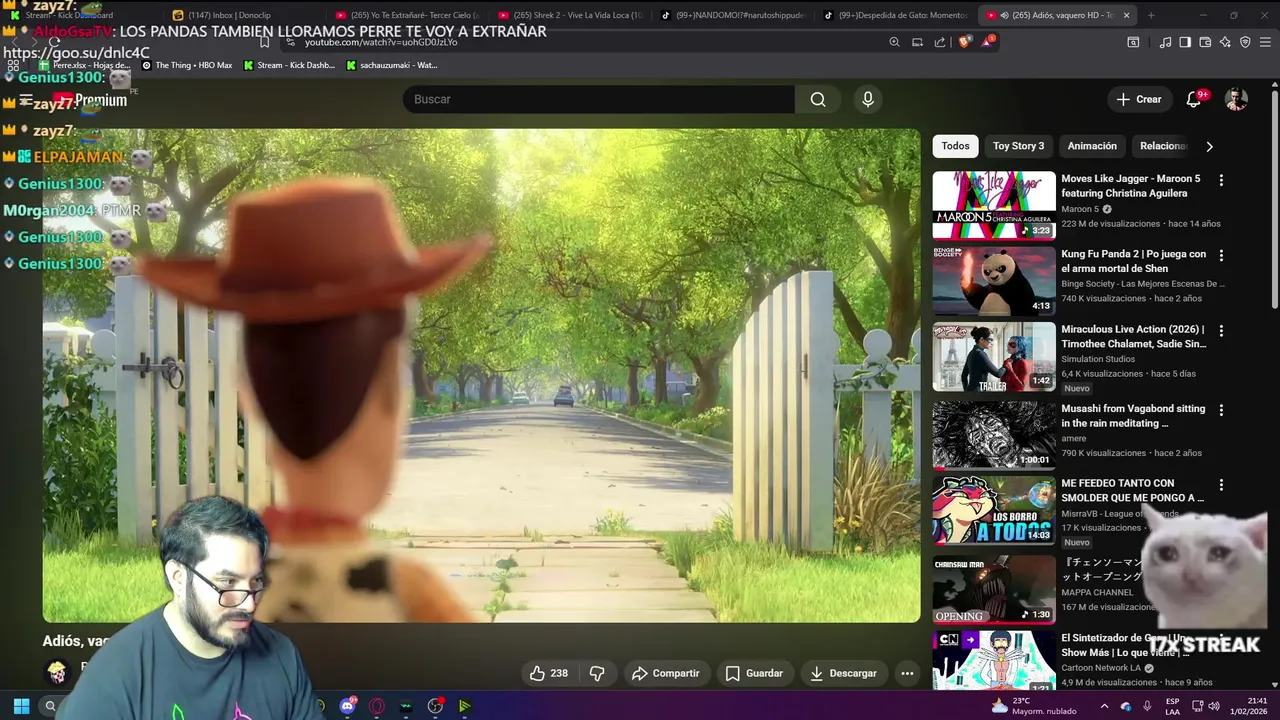Open options menu for Moves Like Jagger video
Viewport: 1280px width, 720px height.
click(1221, 180)
